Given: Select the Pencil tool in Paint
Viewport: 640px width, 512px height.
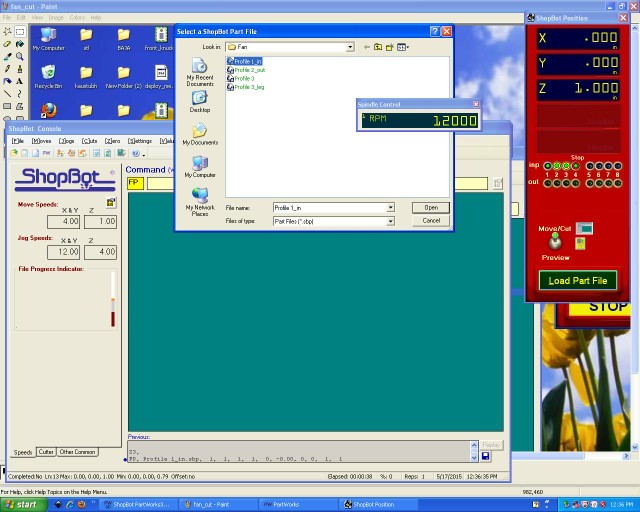Looking at the screenshot, I should (7, 69).
